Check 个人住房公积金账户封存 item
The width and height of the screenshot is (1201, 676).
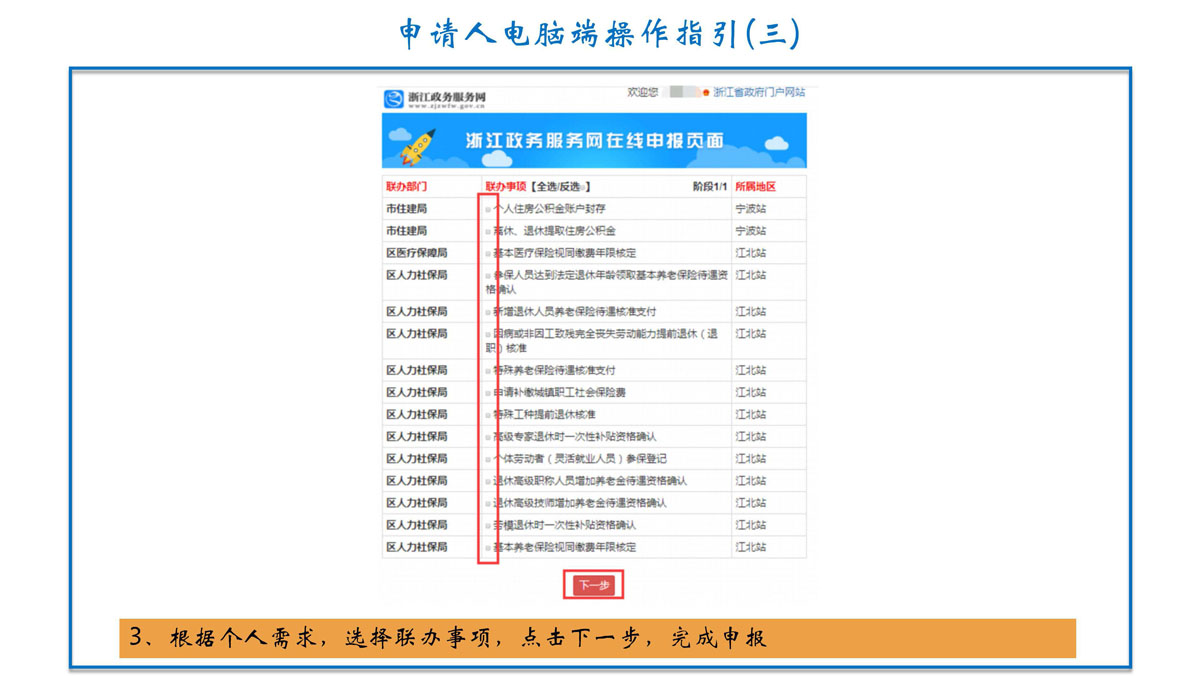489,210
